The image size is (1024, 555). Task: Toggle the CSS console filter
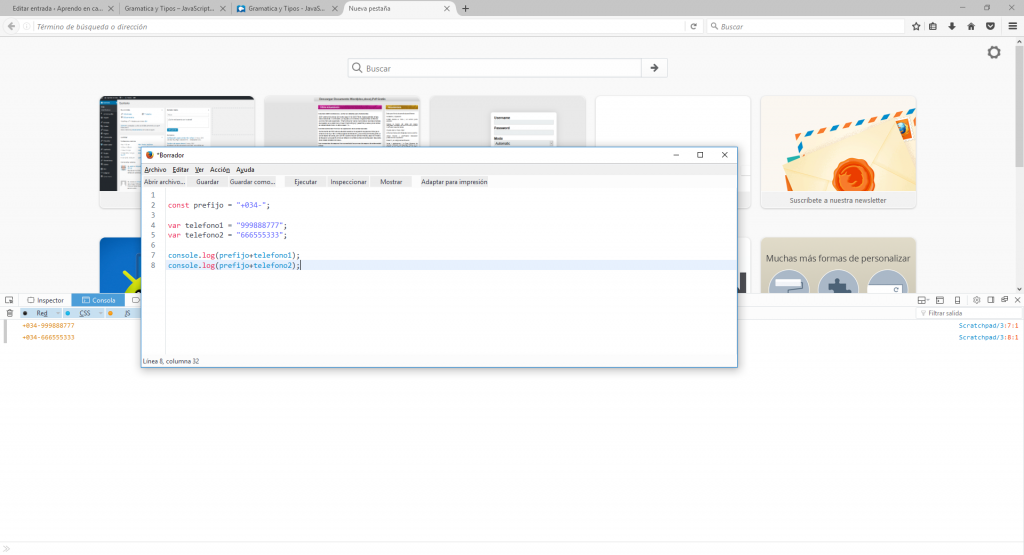point(85,313)
